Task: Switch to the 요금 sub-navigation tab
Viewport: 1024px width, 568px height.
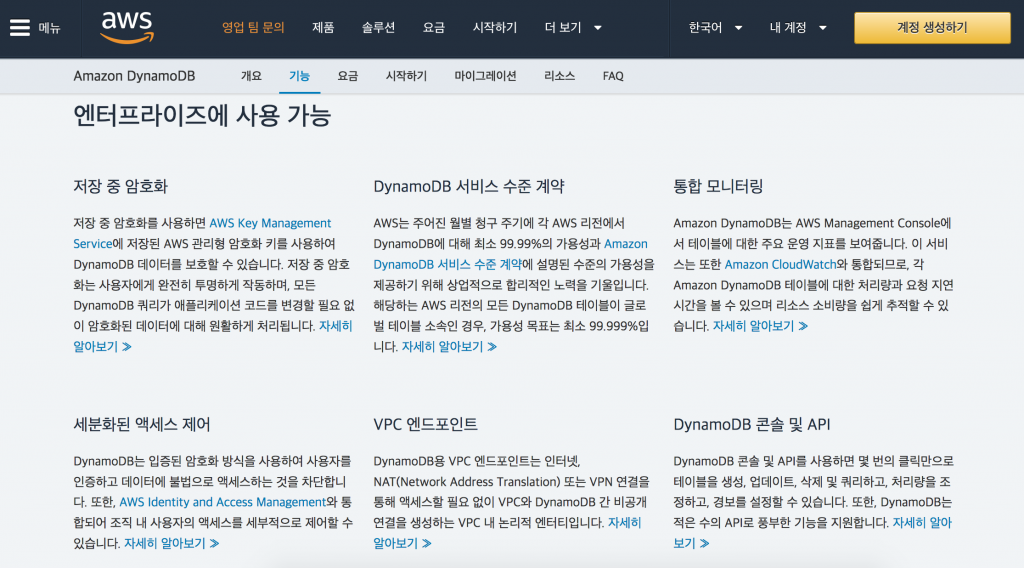Action: point(347,76)
